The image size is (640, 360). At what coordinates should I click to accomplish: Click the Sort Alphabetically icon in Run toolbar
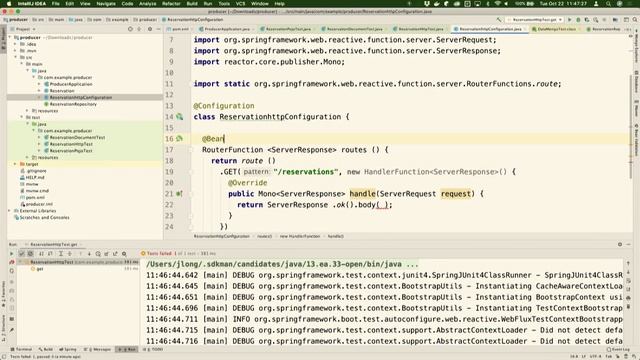pos(41,253)
